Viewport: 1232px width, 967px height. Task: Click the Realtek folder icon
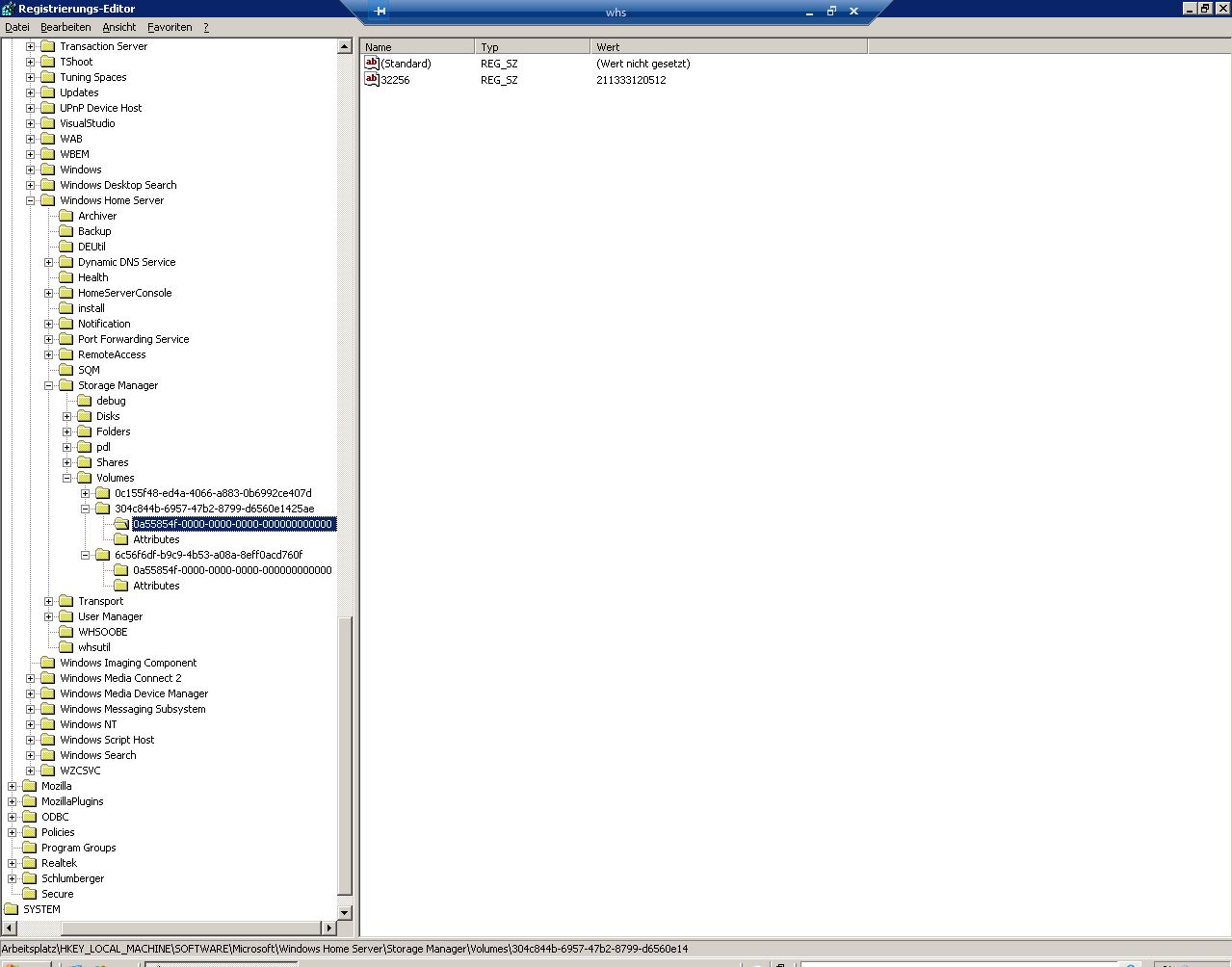pyautogui.click(x=29, y=863)
